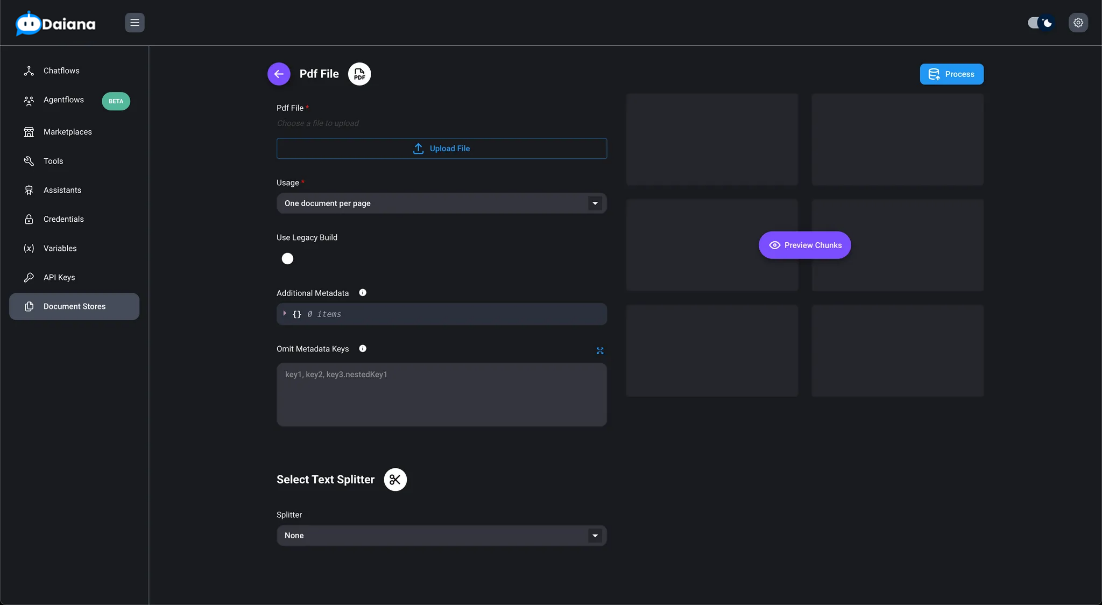Click the purple back arrow icon
1102x605 pixels.
tap(279, 74)
